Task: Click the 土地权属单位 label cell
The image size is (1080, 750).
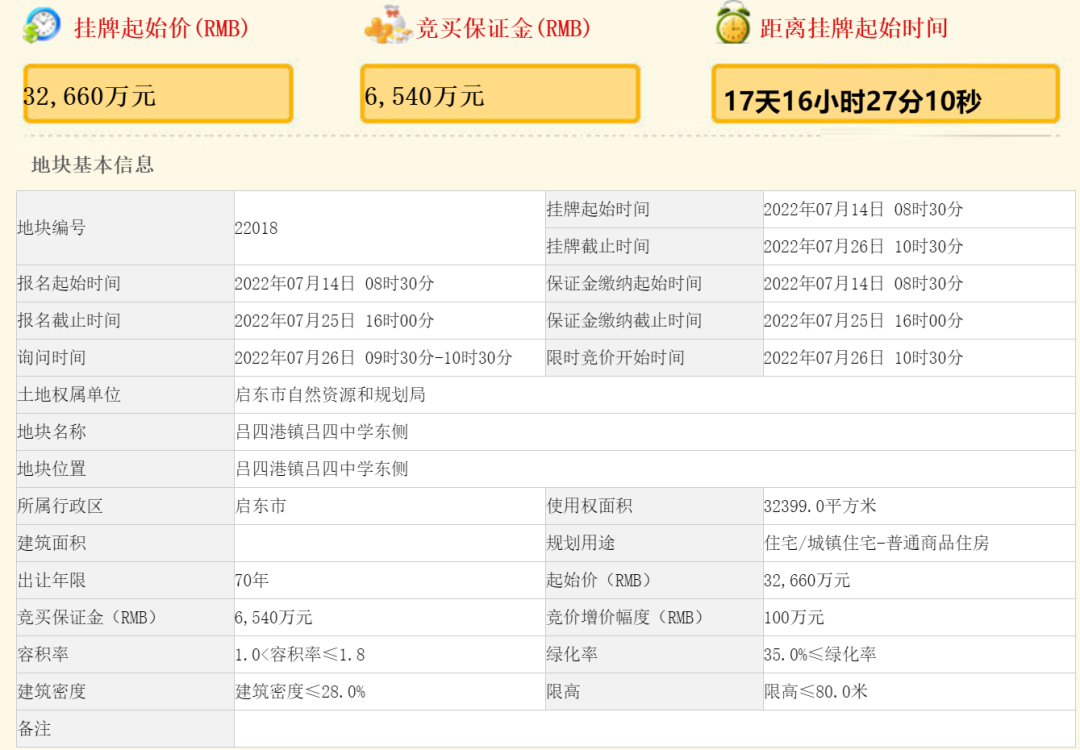Action: 125,395
